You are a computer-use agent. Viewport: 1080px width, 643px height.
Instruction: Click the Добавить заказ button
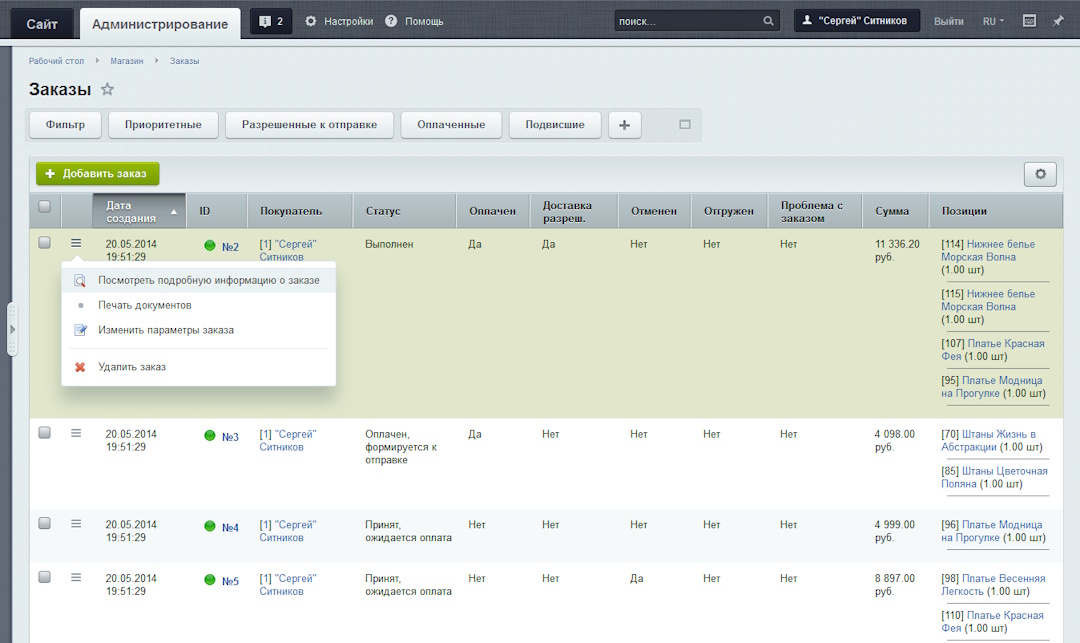click(x=97, y=174)
